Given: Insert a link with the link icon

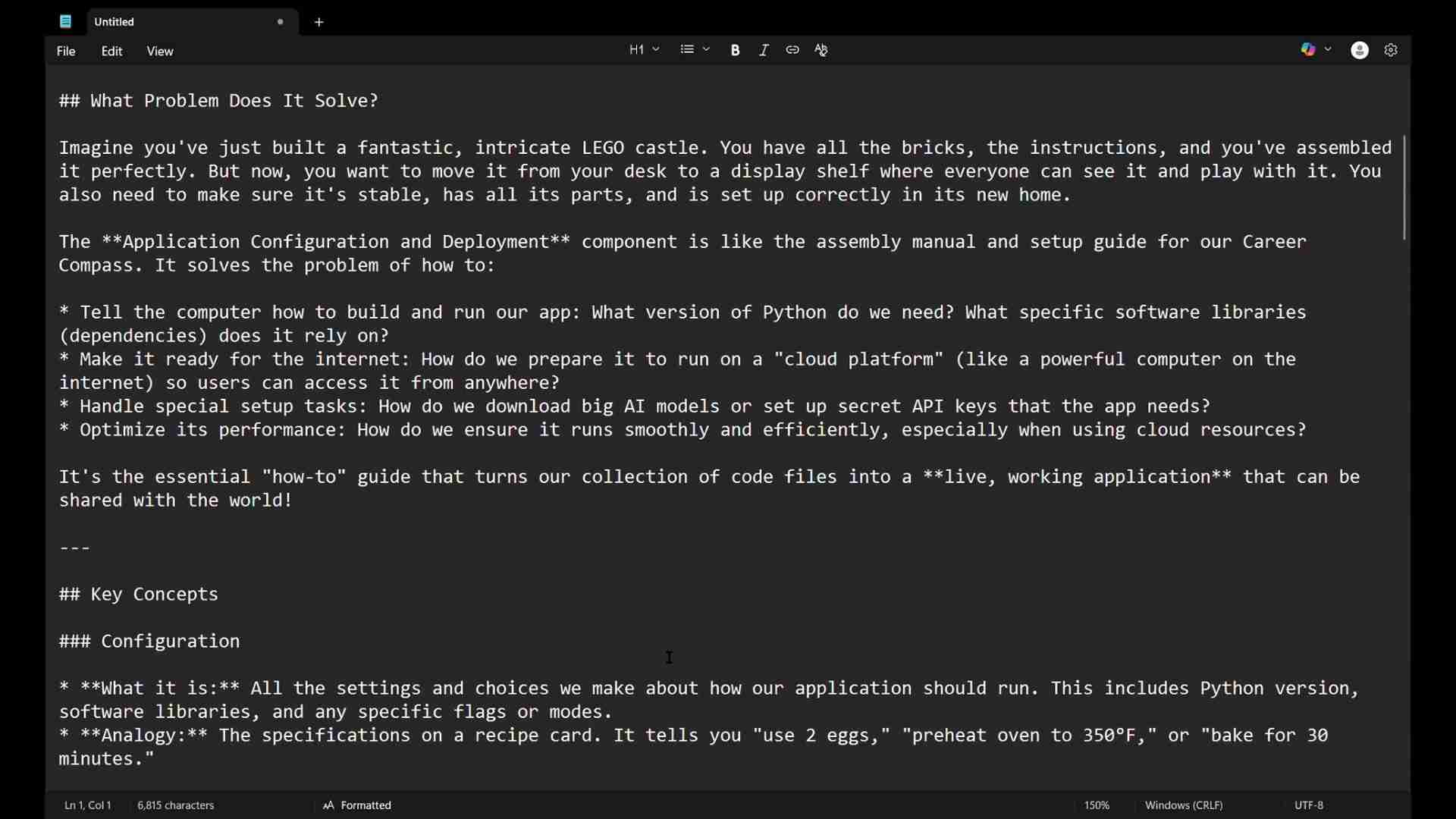Looking at the screenshot, I should coord(793,50).
